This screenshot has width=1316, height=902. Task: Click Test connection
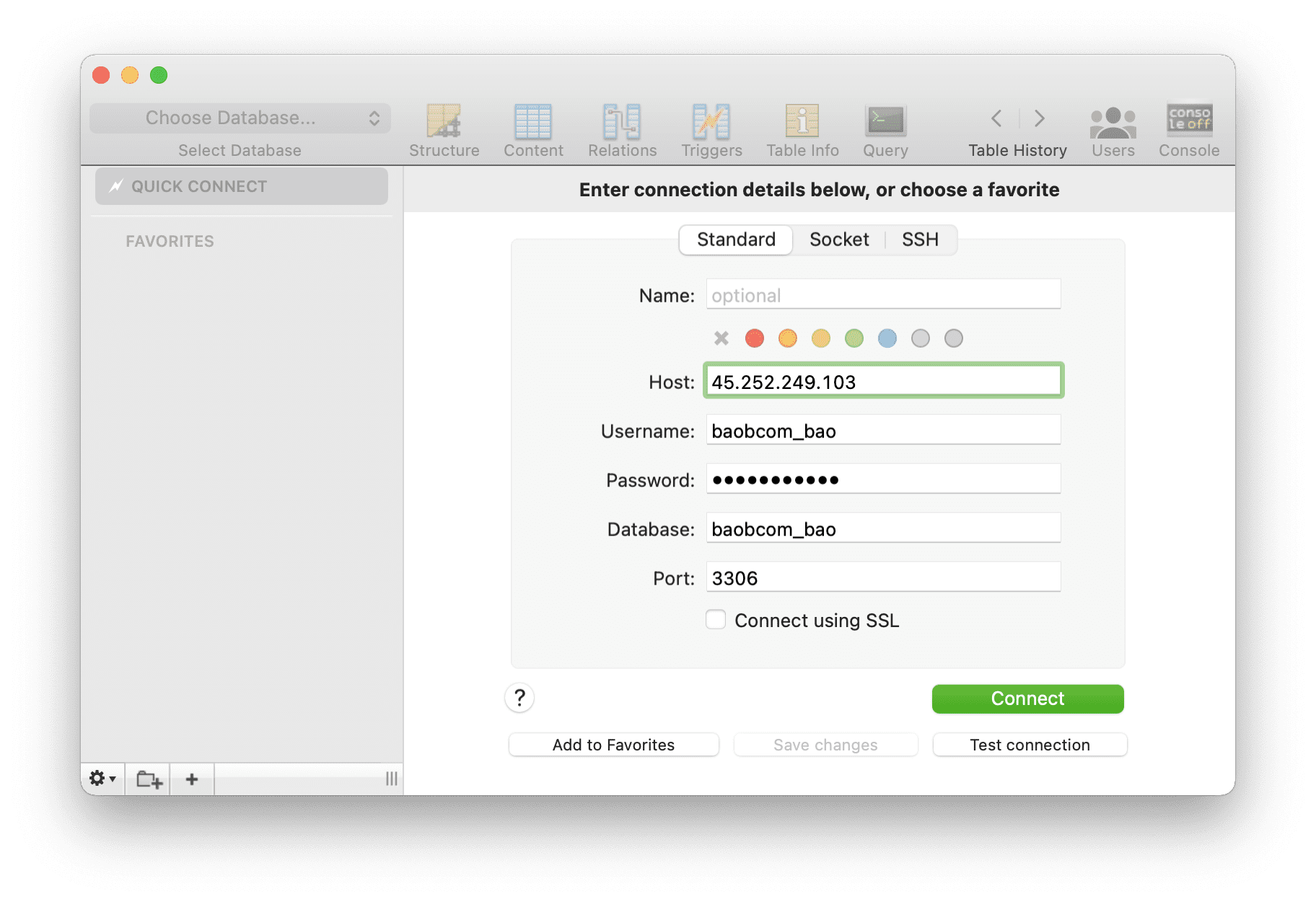coord(1030,744)
